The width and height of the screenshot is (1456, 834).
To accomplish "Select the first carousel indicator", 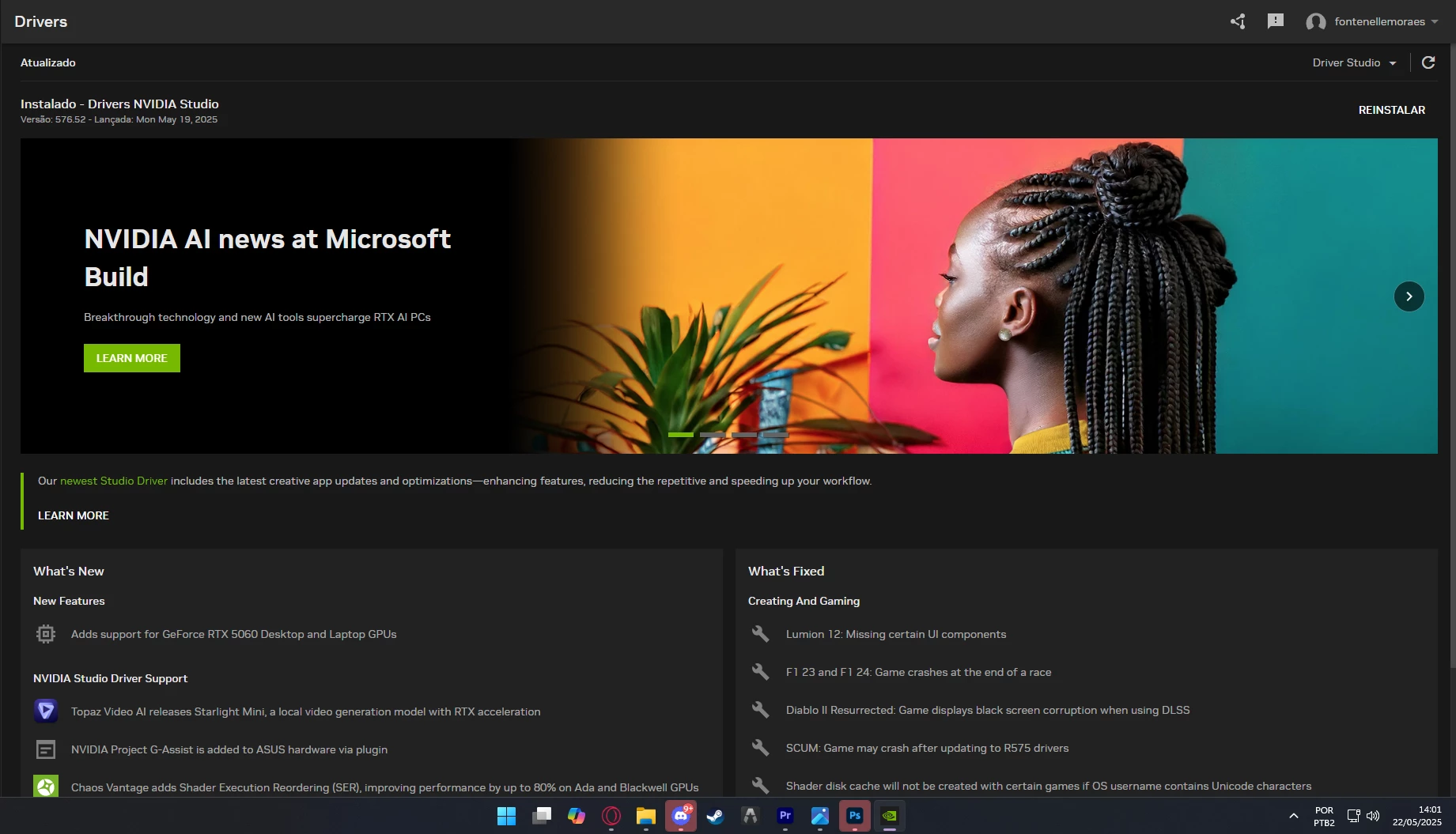I will (681, 435).
